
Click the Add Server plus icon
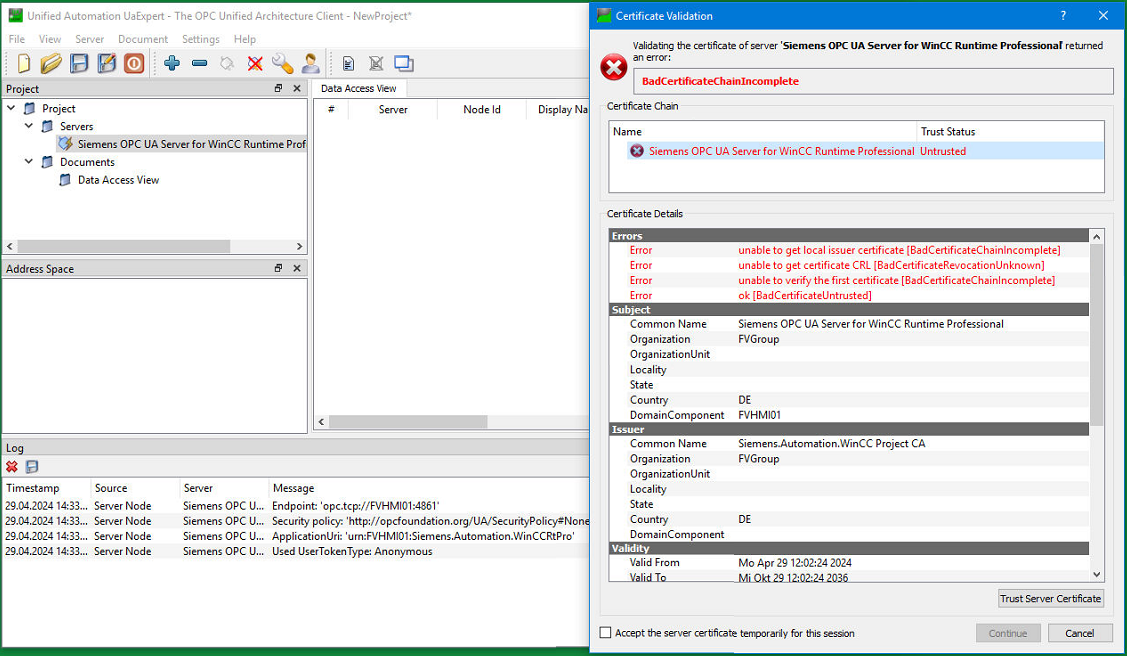click(x=172, y=63)
